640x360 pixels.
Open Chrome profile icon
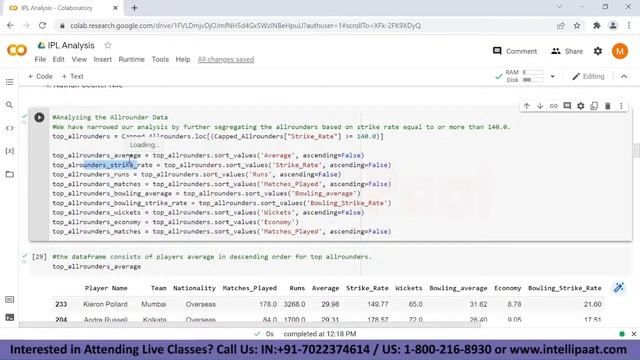click(613, 25)
